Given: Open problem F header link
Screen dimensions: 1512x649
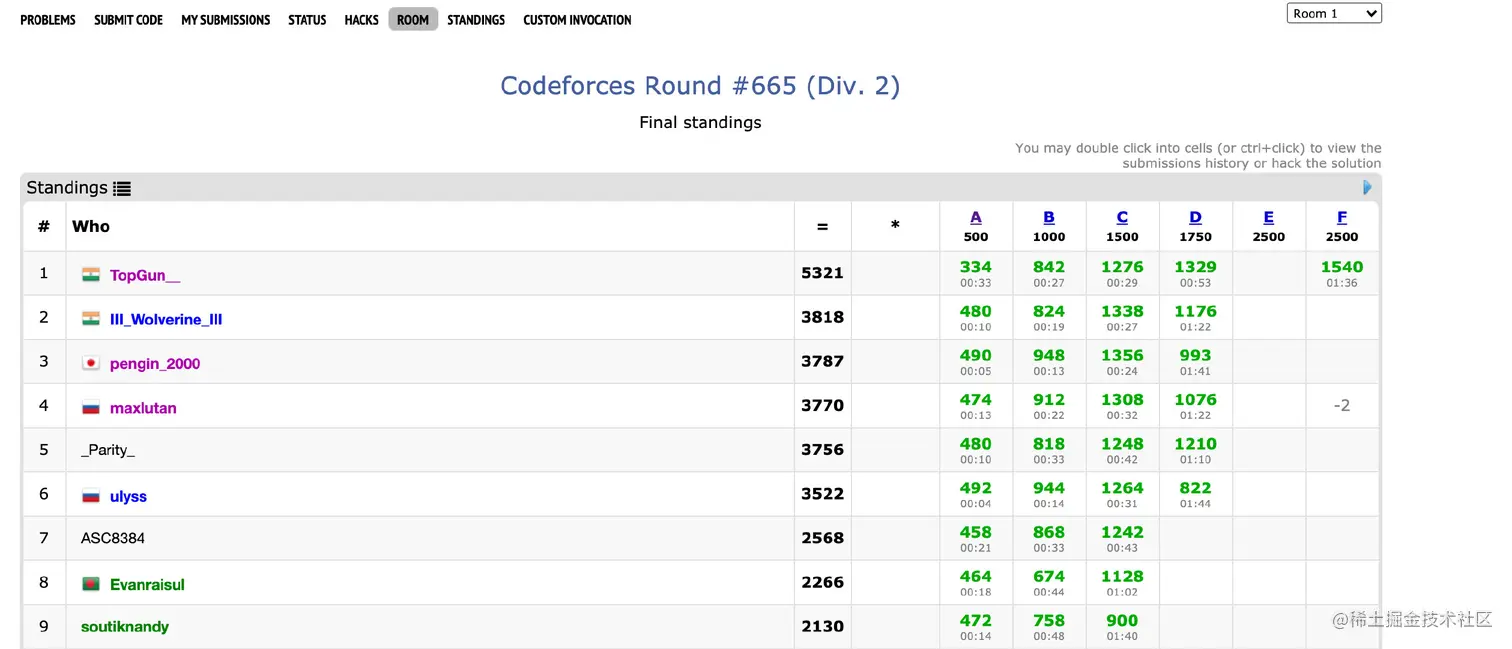Looking at the screenshot, I should pos(1342,217).
